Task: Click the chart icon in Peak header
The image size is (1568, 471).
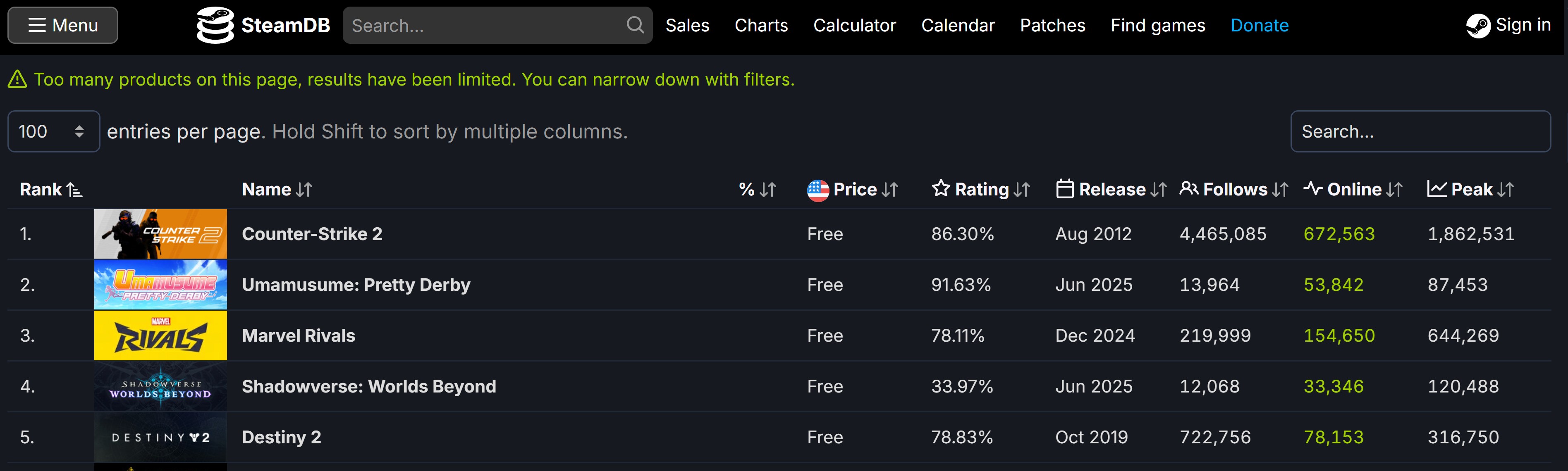Action: click(x=1437, y=189)
